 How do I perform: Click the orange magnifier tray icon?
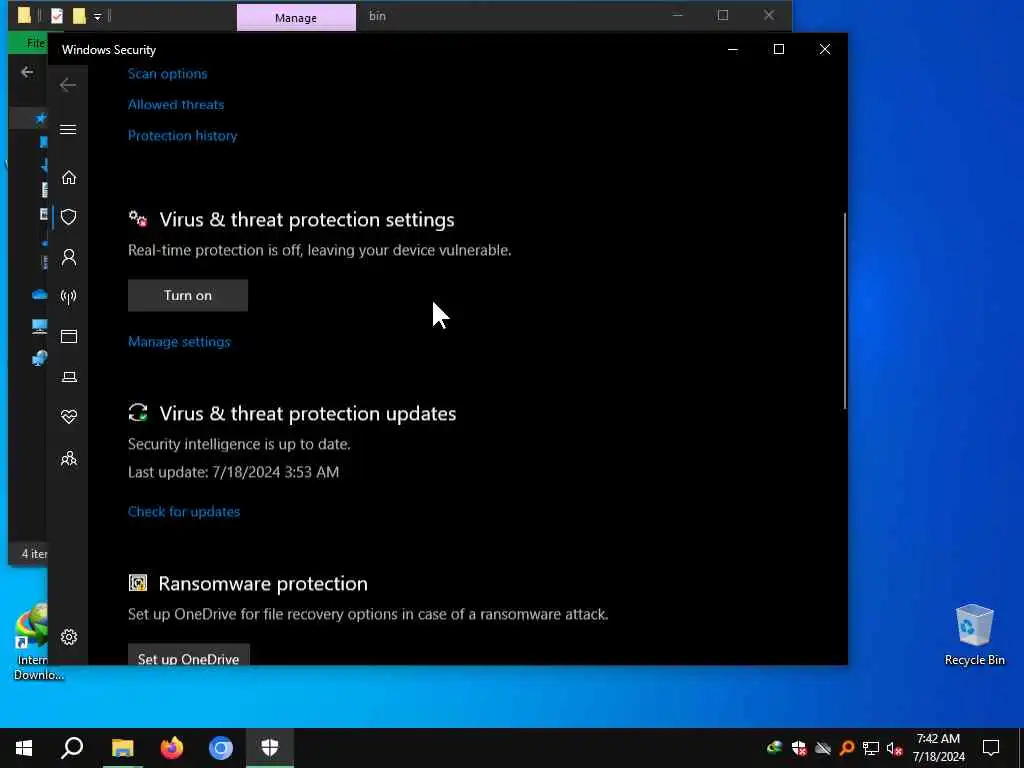click(x=847, y=748)
